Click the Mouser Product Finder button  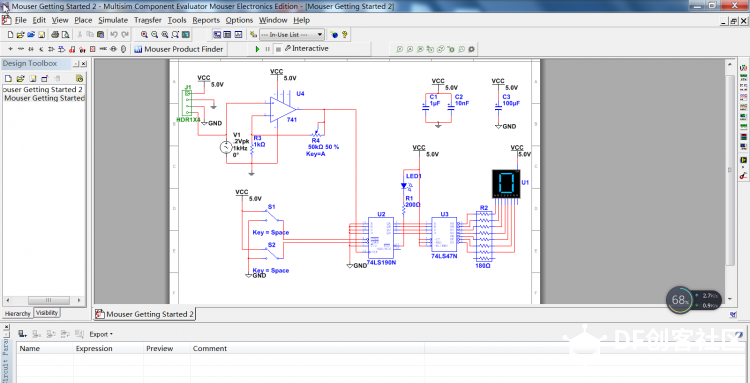[x=178, y=49]
